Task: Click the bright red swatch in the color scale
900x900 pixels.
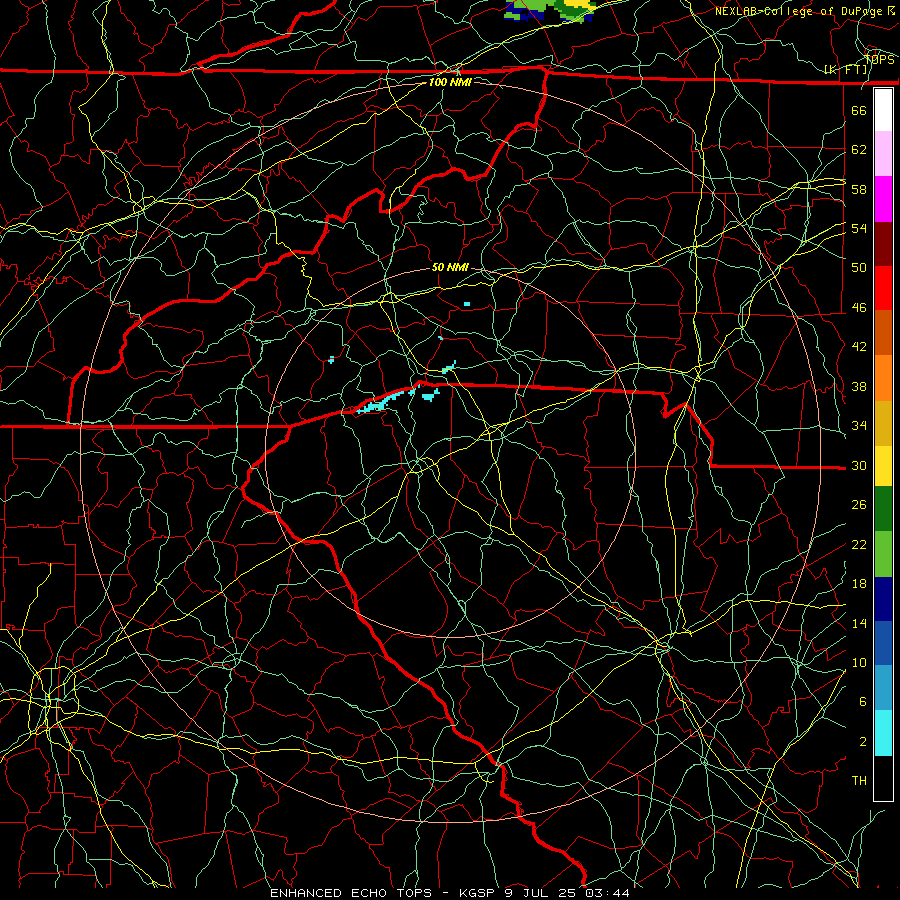Action: tap(883, 288)
